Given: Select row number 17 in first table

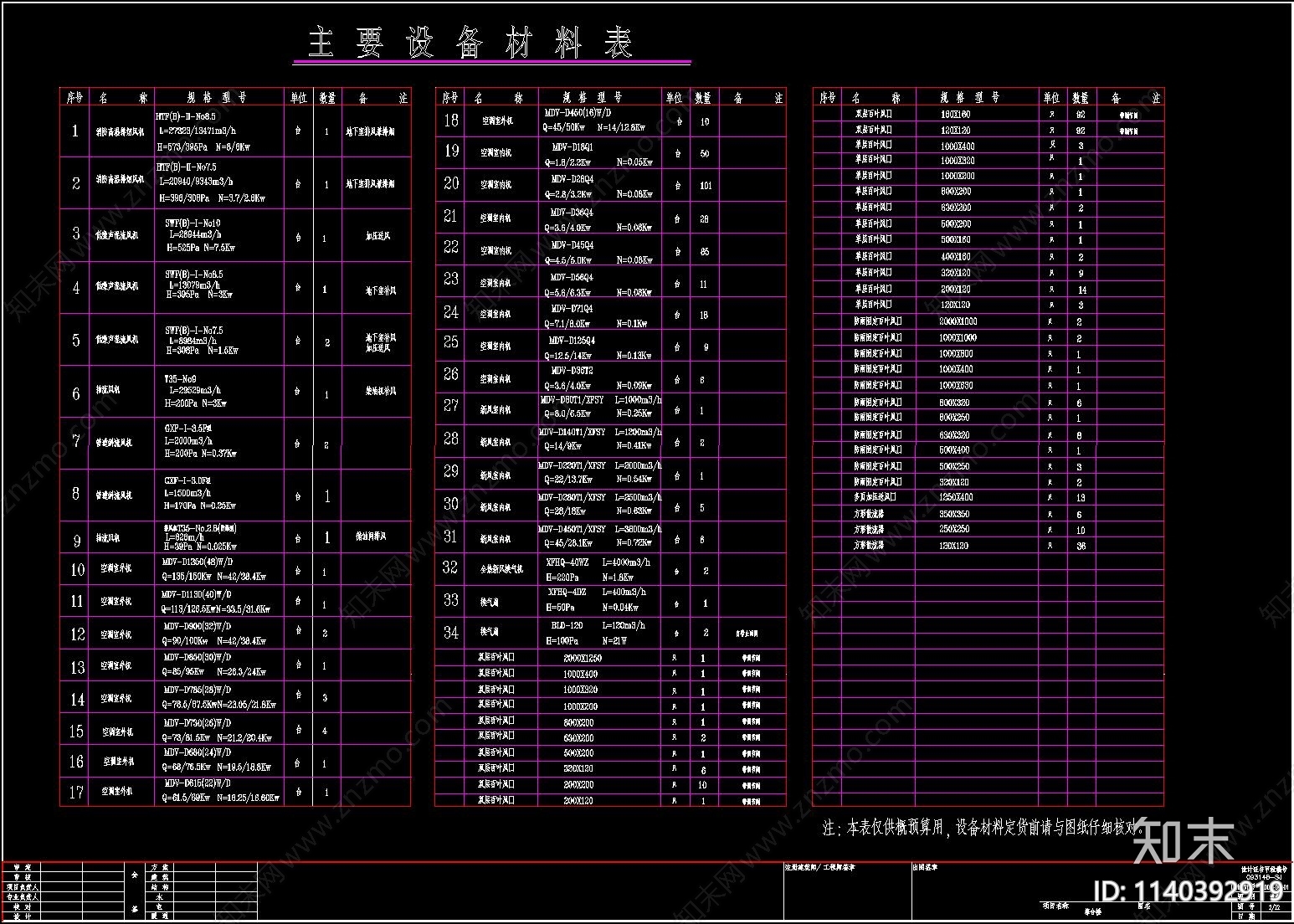Looking at the screenshot, I should point(76,792).
